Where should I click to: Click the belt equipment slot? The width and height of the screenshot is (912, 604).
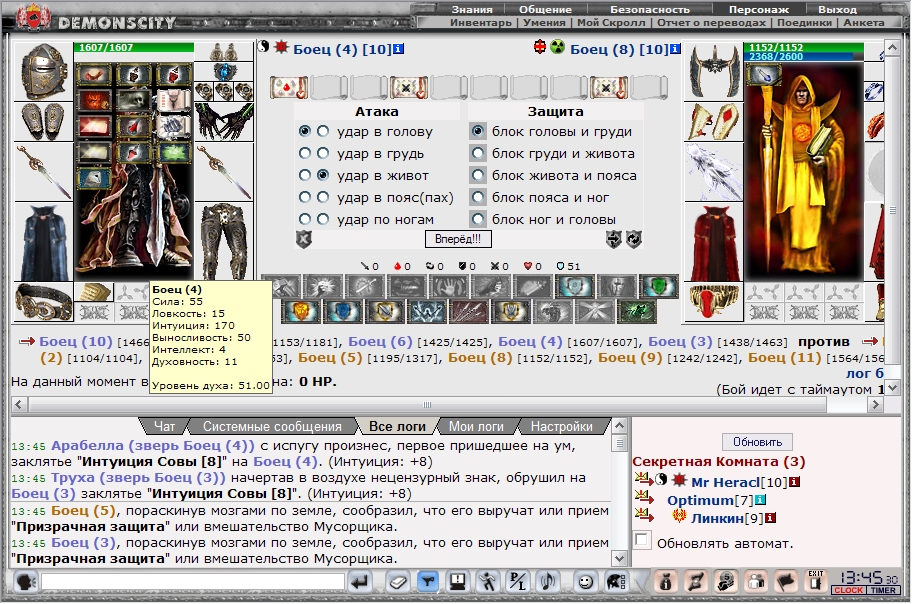tap(44, 301)
